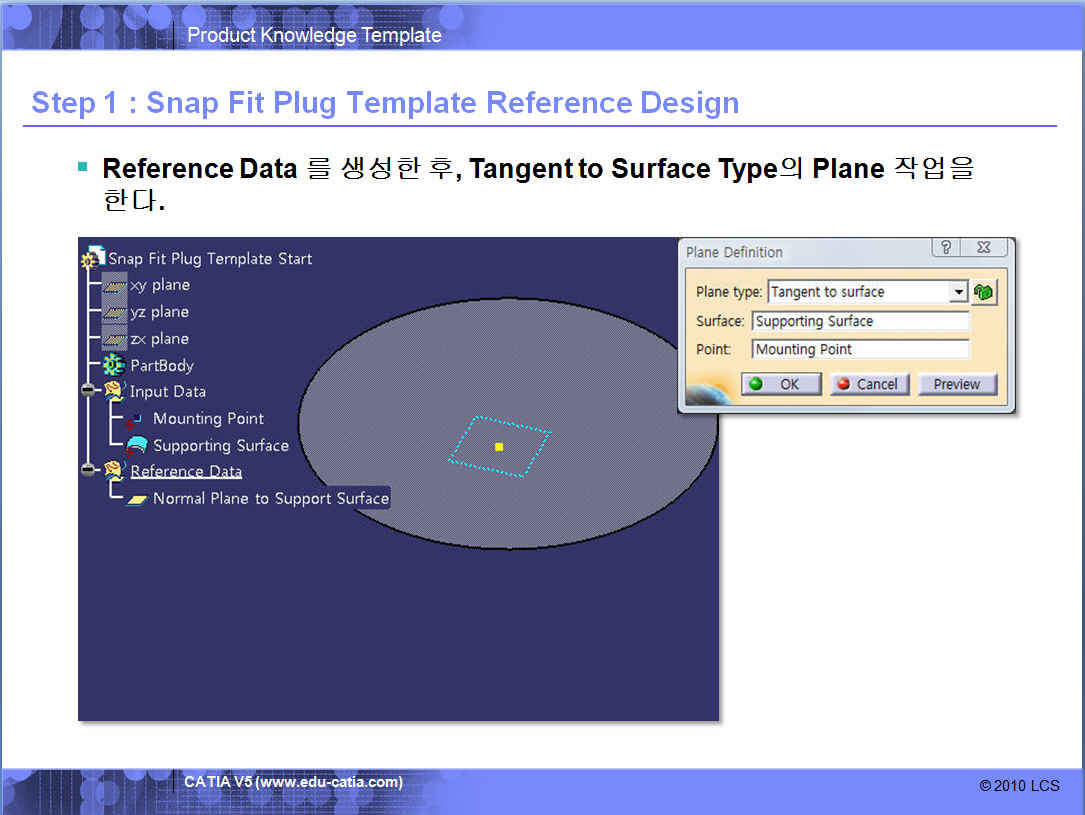
Task: Click the Normal Plane to Support Surface icon
Action: coord(137,499)
